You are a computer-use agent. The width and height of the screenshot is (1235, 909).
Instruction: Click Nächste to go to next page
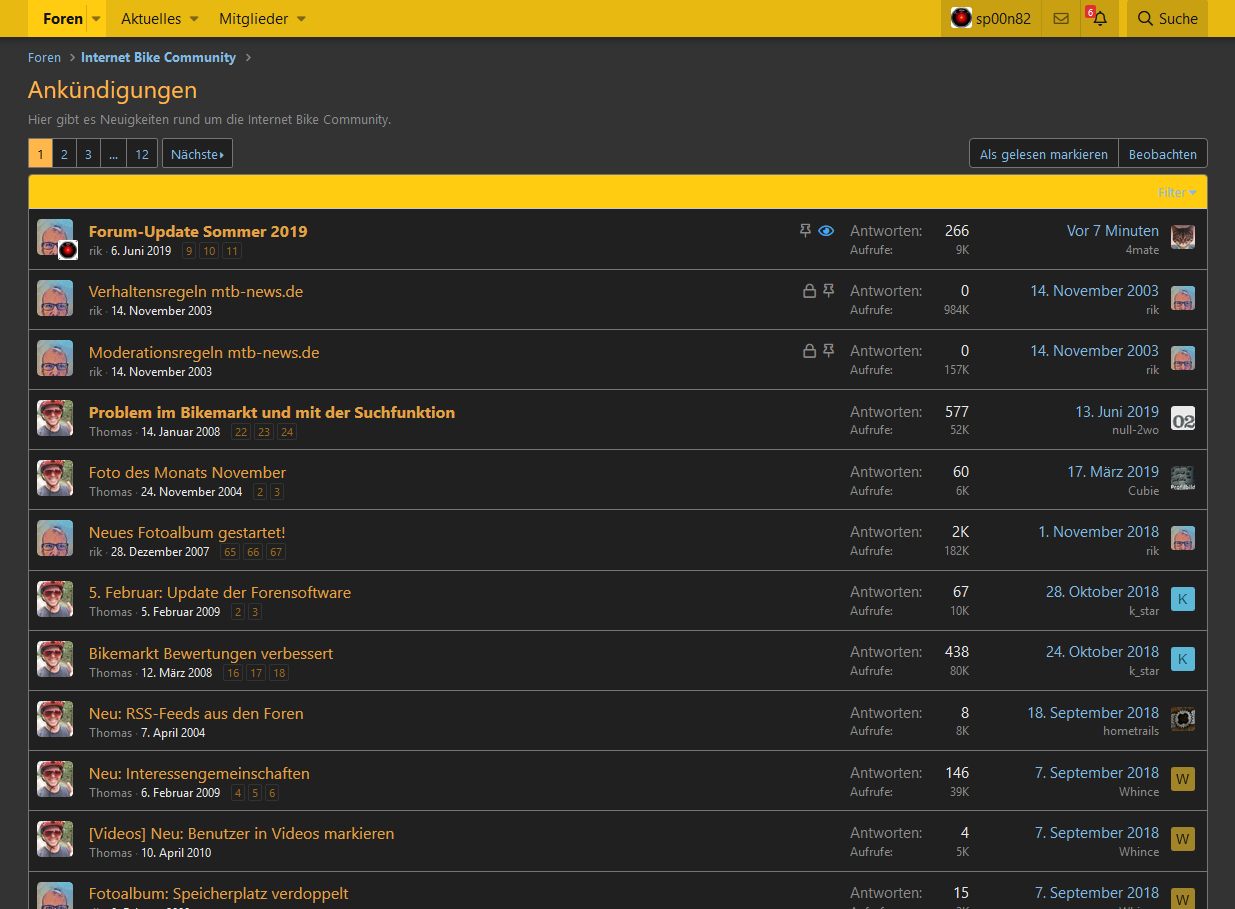(197, 154)
